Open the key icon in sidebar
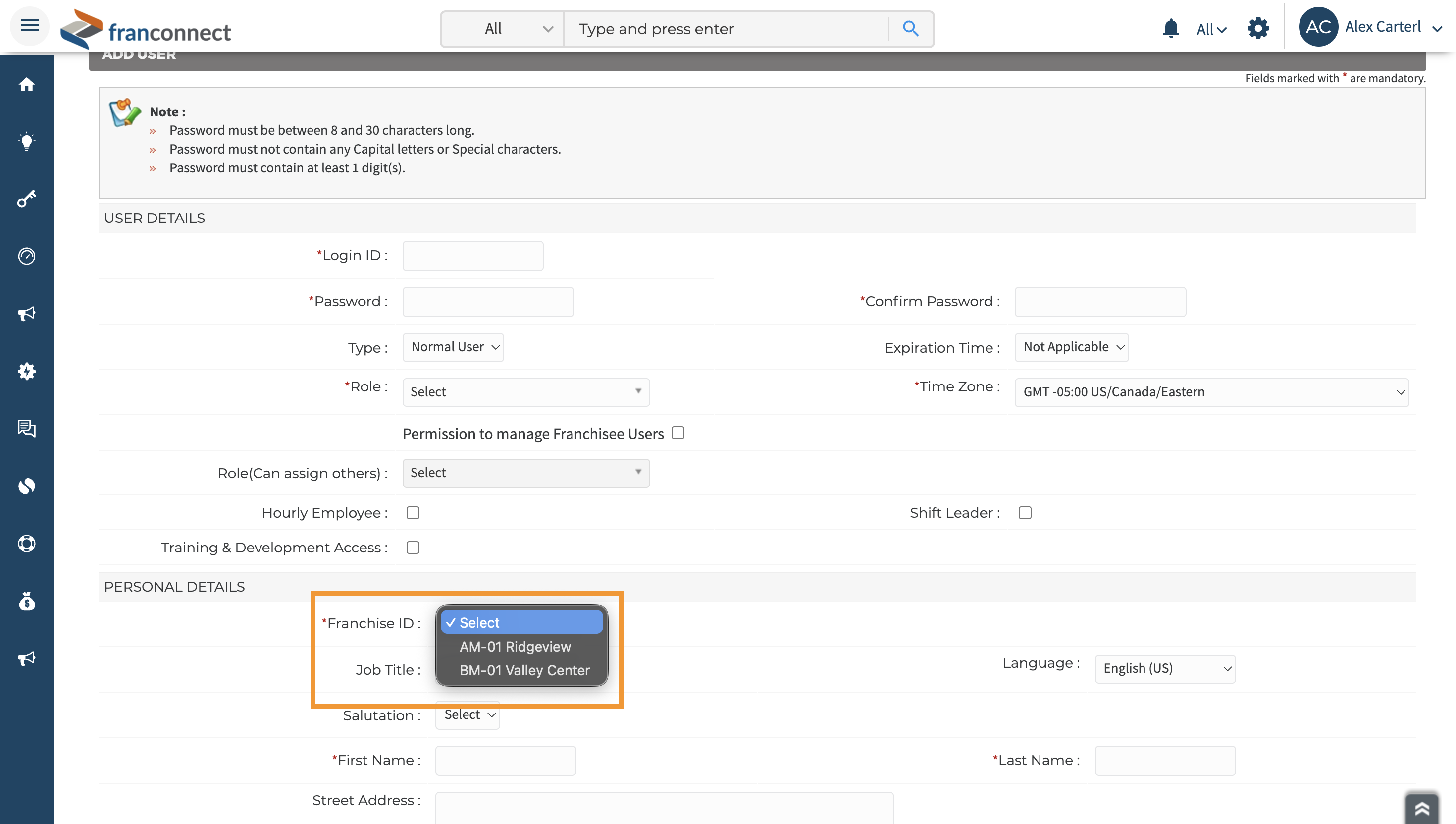The height and width of the screenshot is (824, 1456). point(27,199)
